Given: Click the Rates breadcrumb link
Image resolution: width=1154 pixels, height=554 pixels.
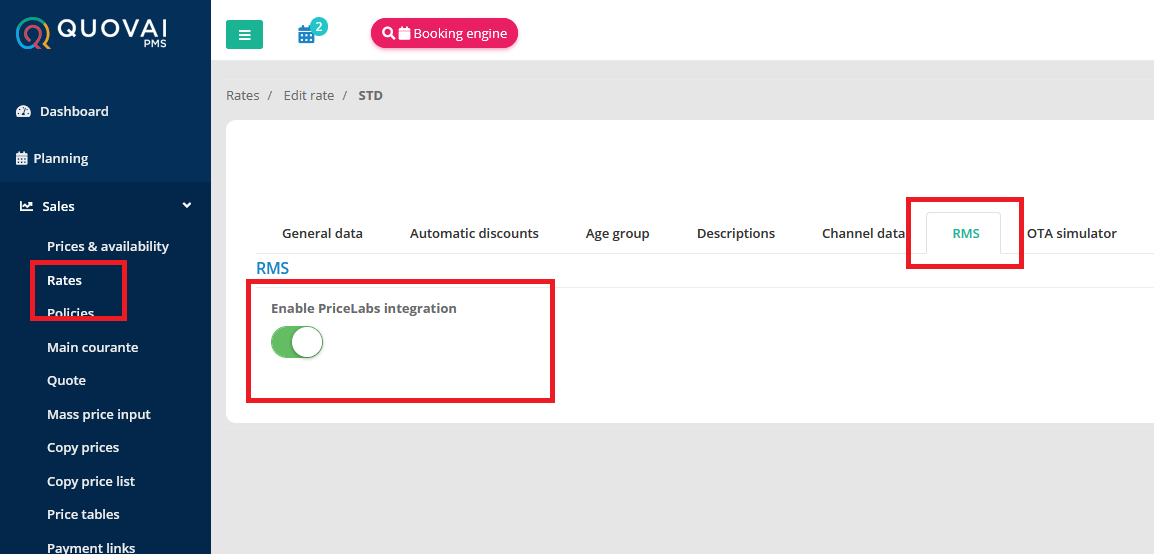Looking at the screenshot, I should pyautogui.click(x=242, y=95).
